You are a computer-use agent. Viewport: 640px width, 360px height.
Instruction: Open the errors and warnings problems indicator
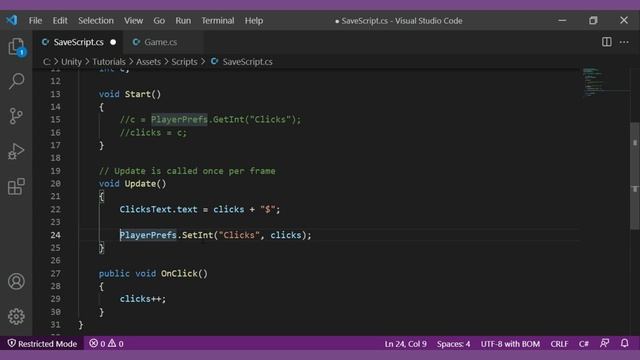pos(107,344)
